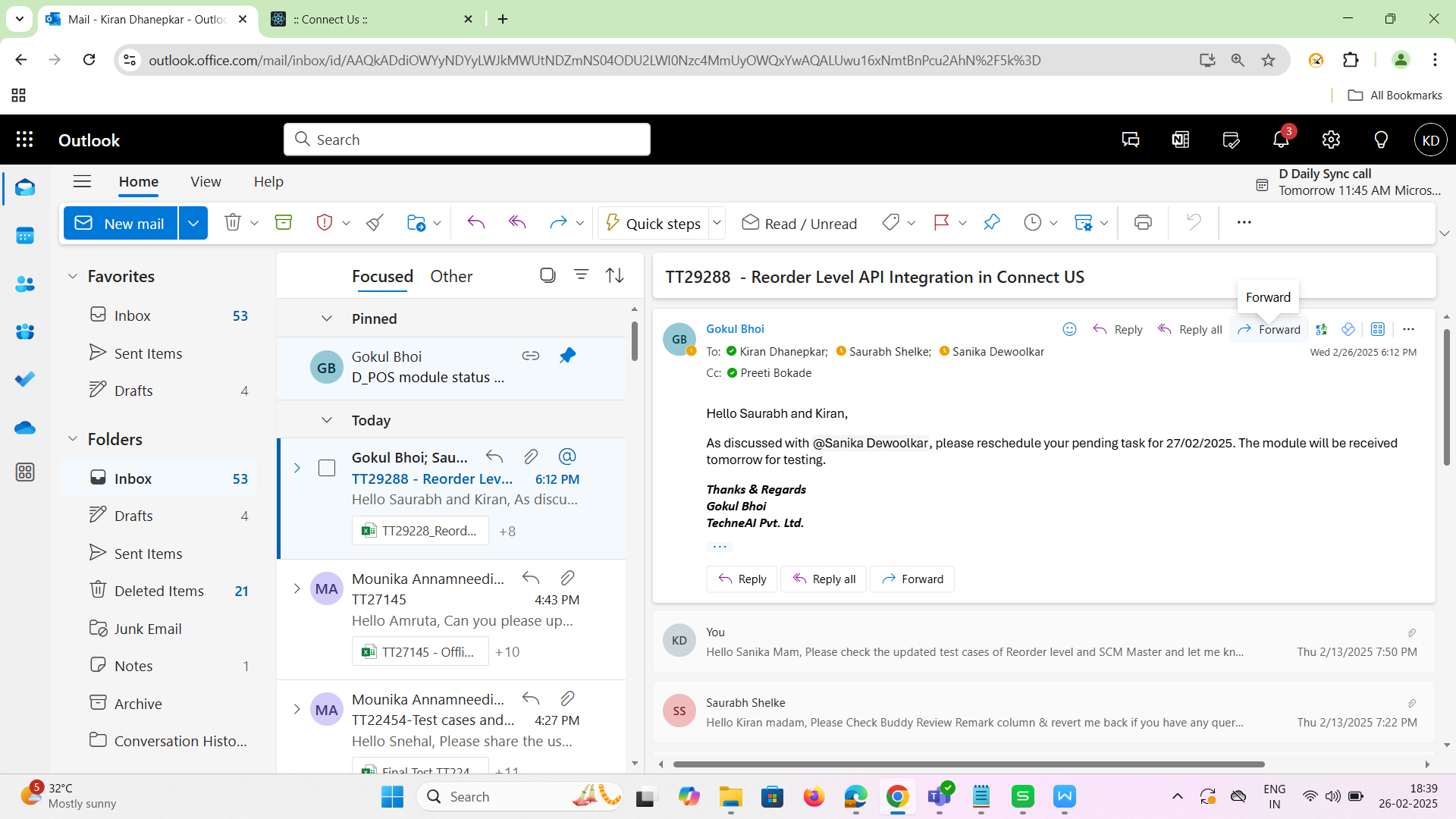
Task: Open the TT29228_Reord attachment chip
Action: (x=420, y=531)
